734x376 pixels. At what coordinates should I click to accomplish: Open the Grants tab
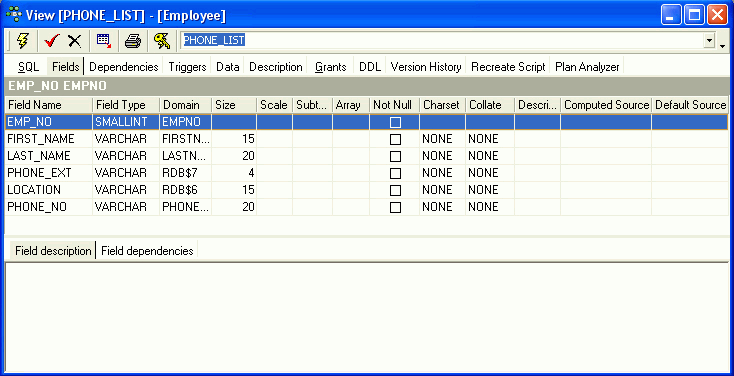point(330,67)
